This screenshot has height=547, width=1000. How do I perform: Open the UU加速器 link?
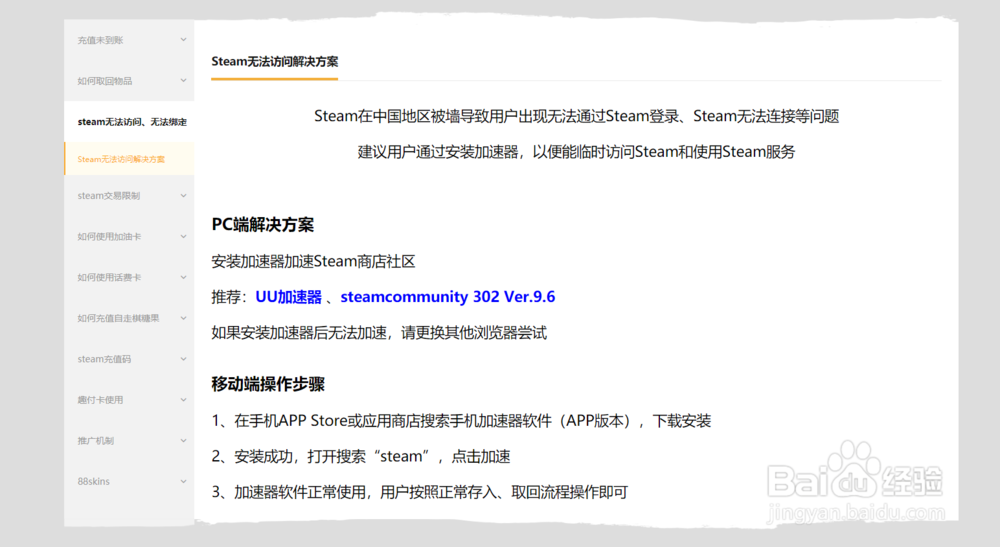tap(288, 297)
